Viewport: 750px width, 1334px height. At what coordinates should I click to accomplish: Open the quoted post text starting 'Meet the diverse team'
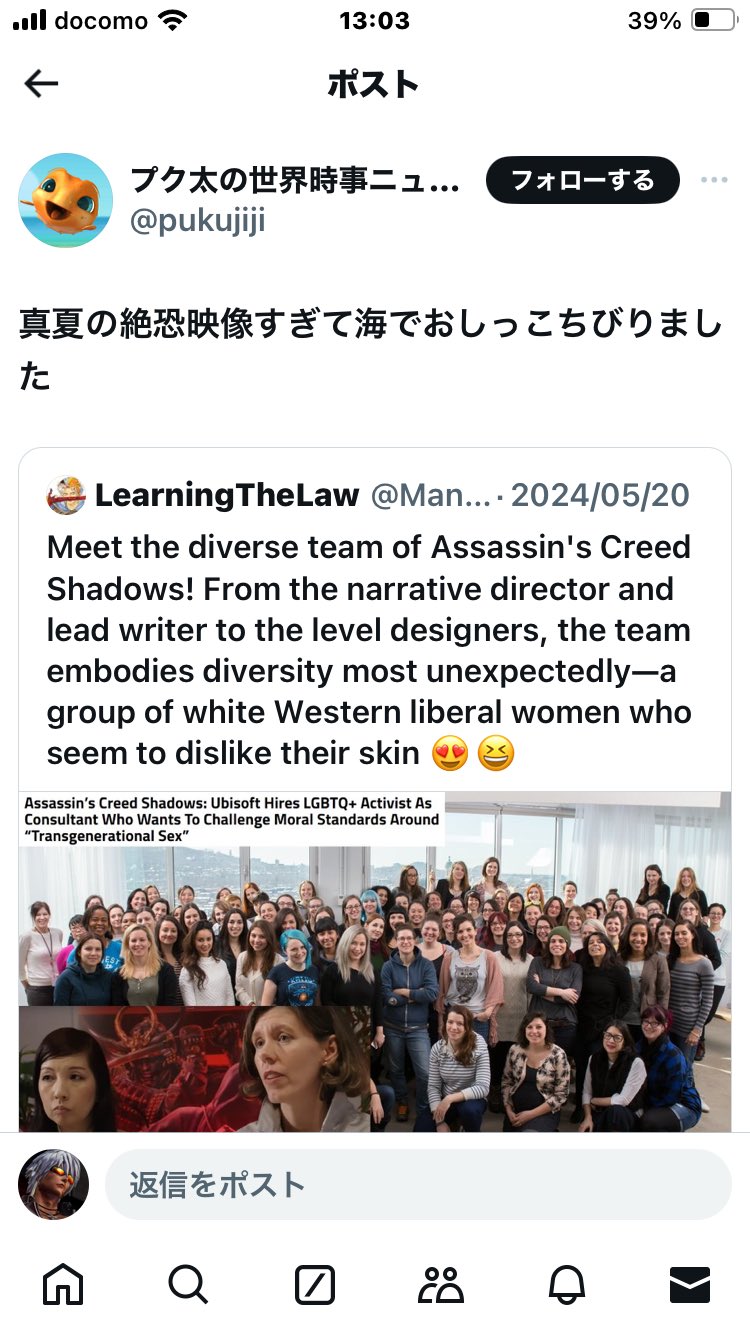point(370,650)
